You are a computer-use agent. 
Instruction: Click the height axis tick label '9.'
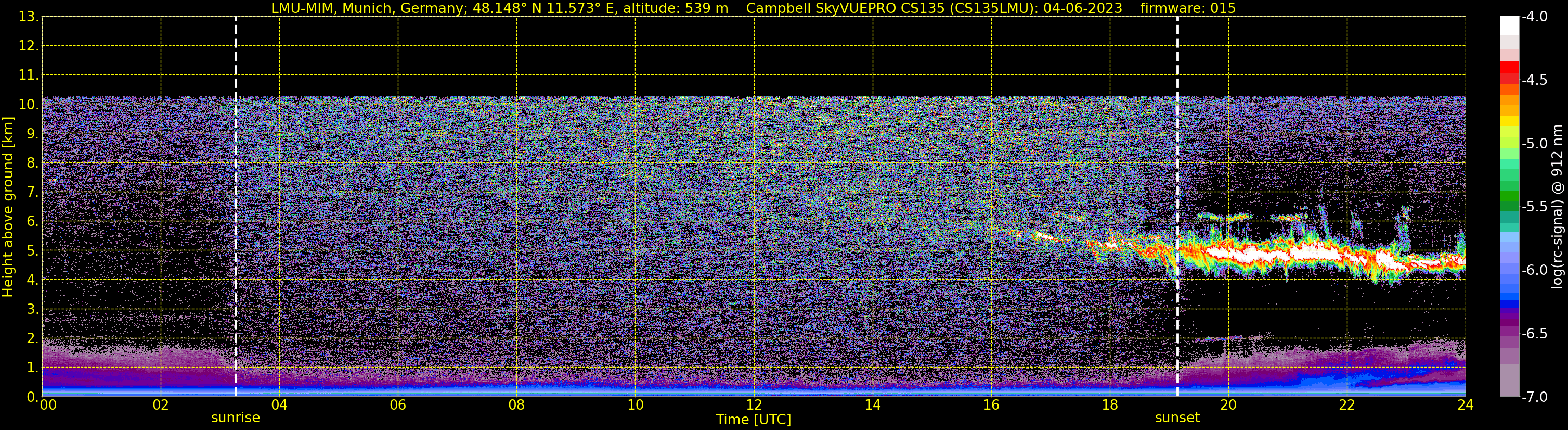(x=32, y=134)
